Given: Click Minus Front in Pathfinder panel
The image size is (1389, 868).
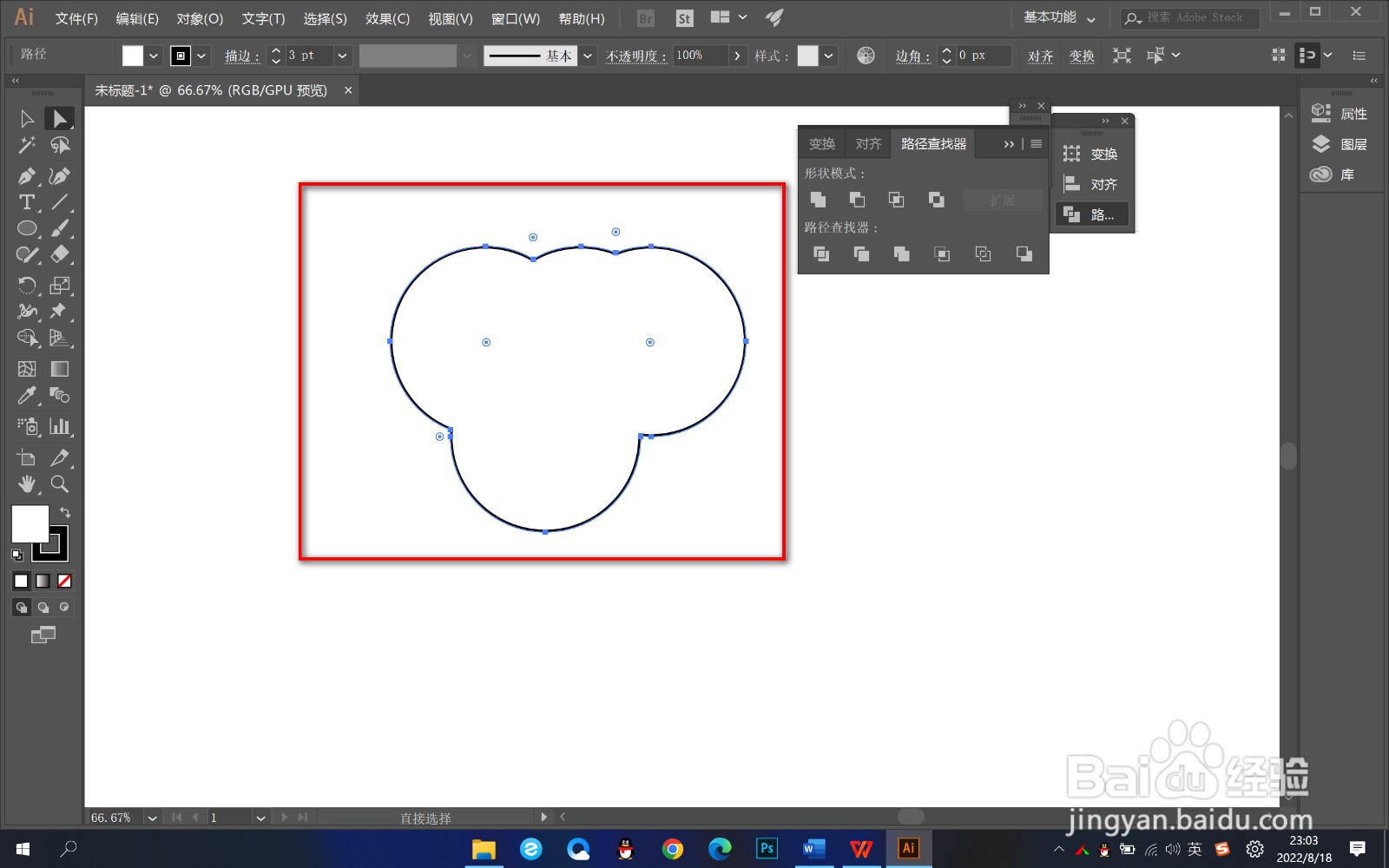Looking at the screenshot, I should point(857,200).
